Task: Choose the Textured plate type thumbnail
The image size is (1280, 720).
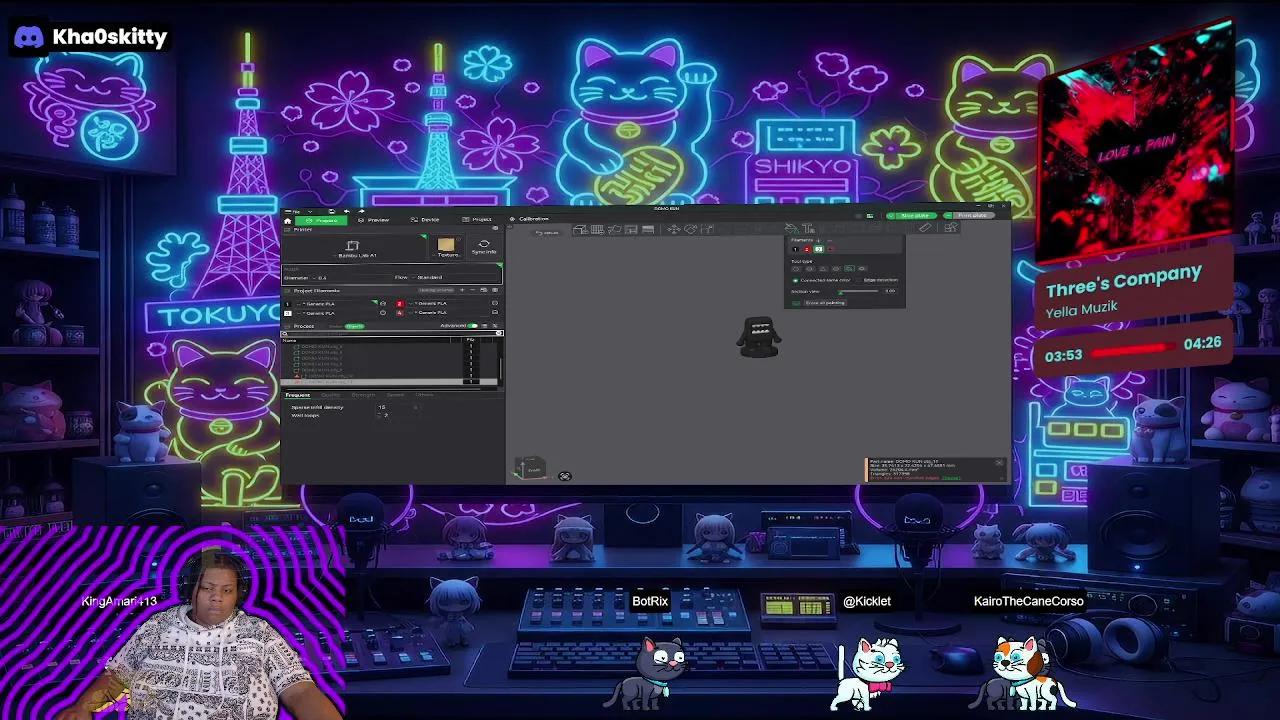Action: pyautogui.click(x=446, y=248)
